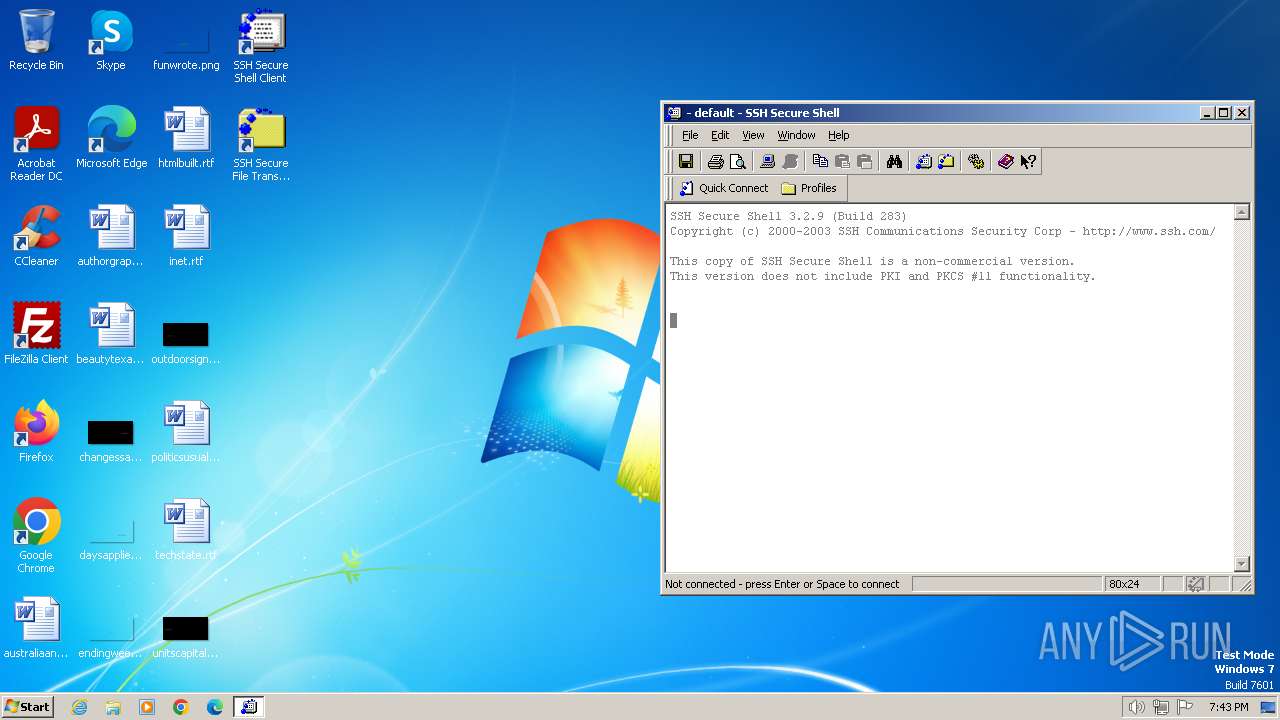This screenshot has height=720, width=1280.
Task: Open the Edit menu
Action: click(x=720, y=135)
